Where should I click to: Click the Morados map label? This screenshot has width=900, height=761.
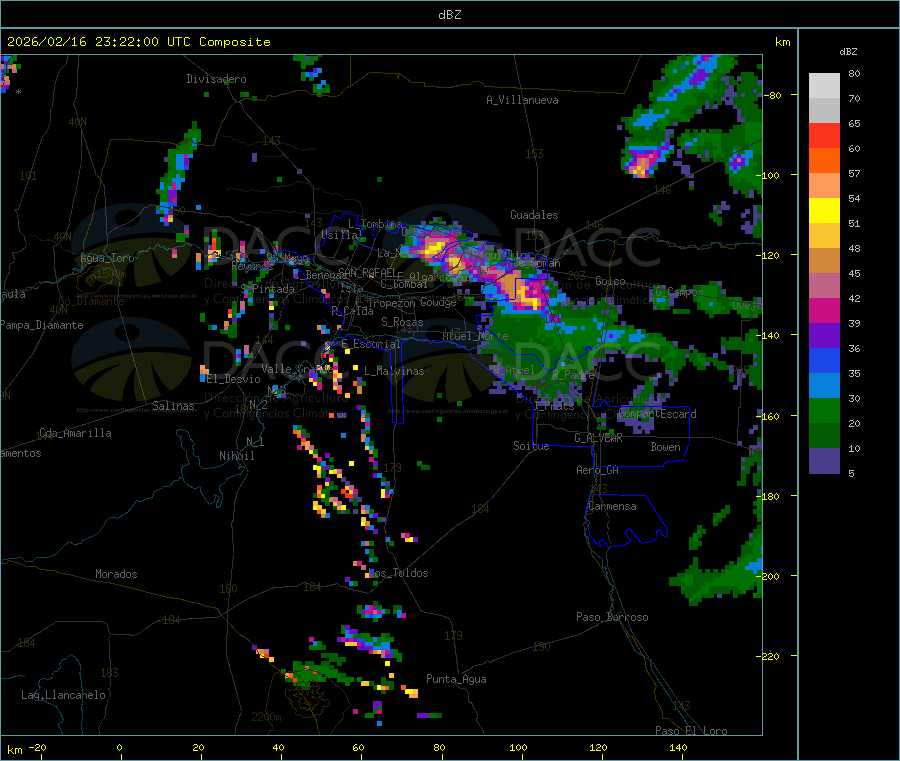117,574
